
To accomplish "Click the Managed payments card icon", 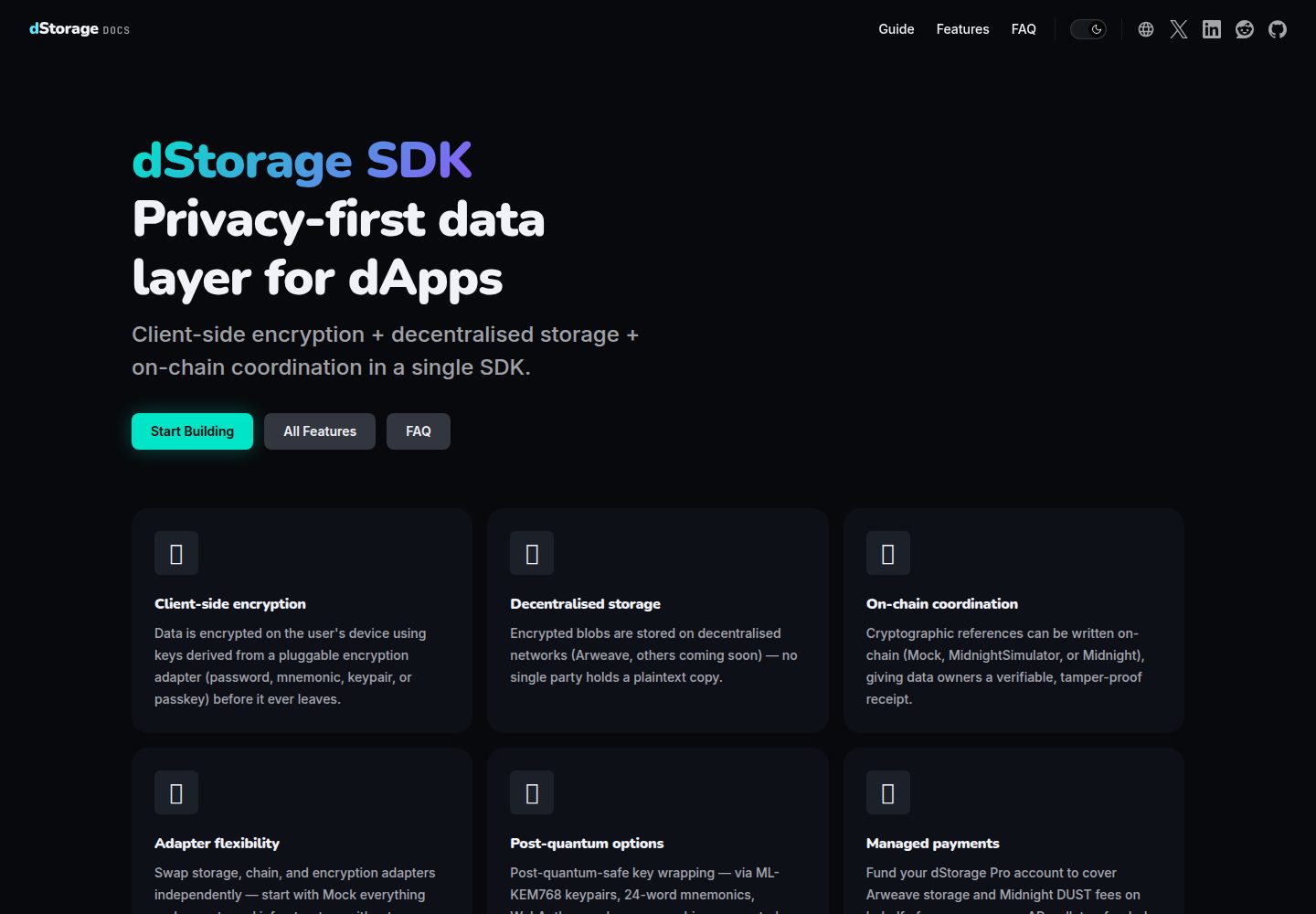I will [x=888, y=792].
